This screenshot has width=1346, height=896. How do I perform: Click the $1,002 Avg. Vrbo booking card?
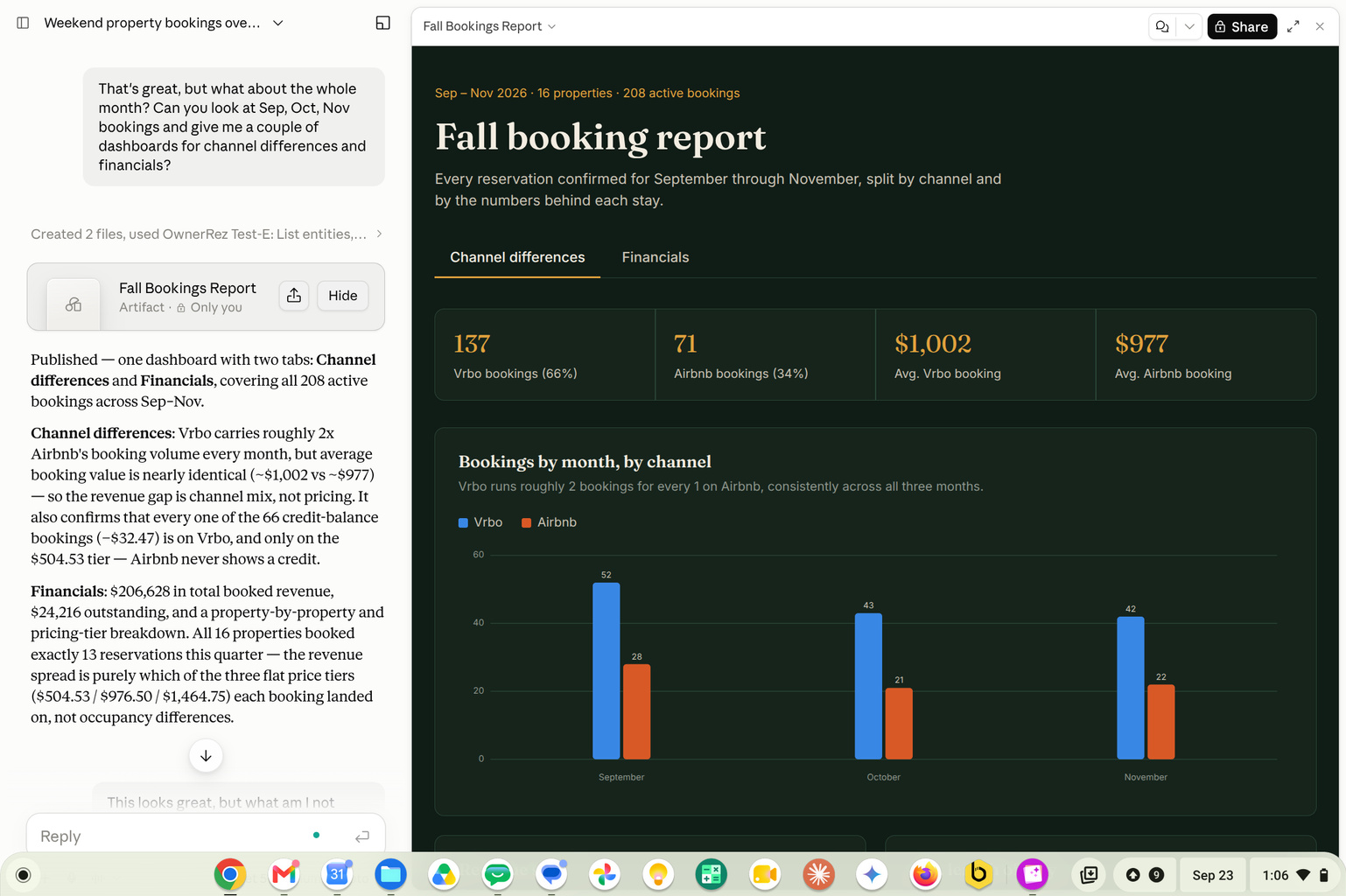coord(985,354)
